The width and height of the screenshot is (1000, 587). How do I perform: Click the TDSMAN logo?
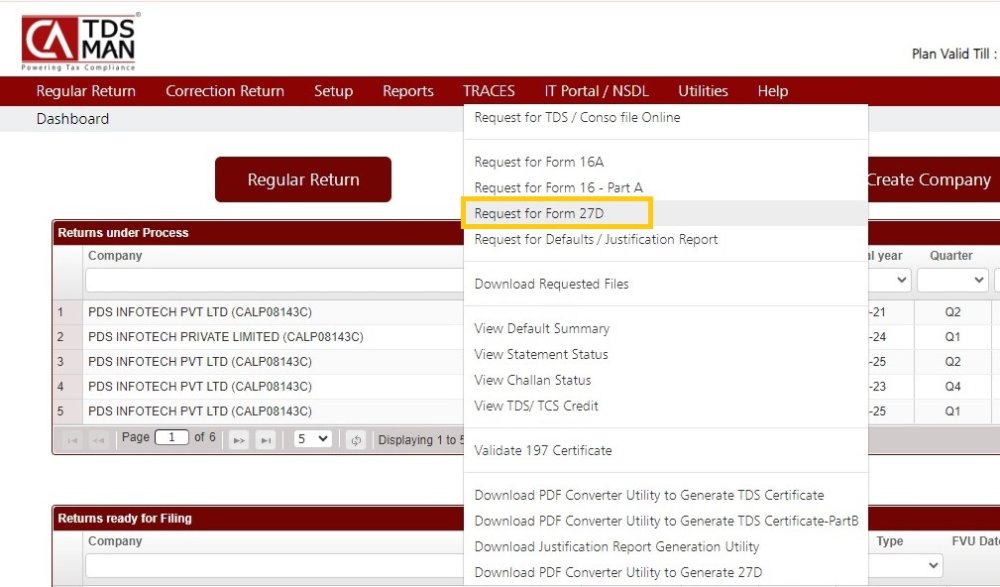click(x=78, y=40)
